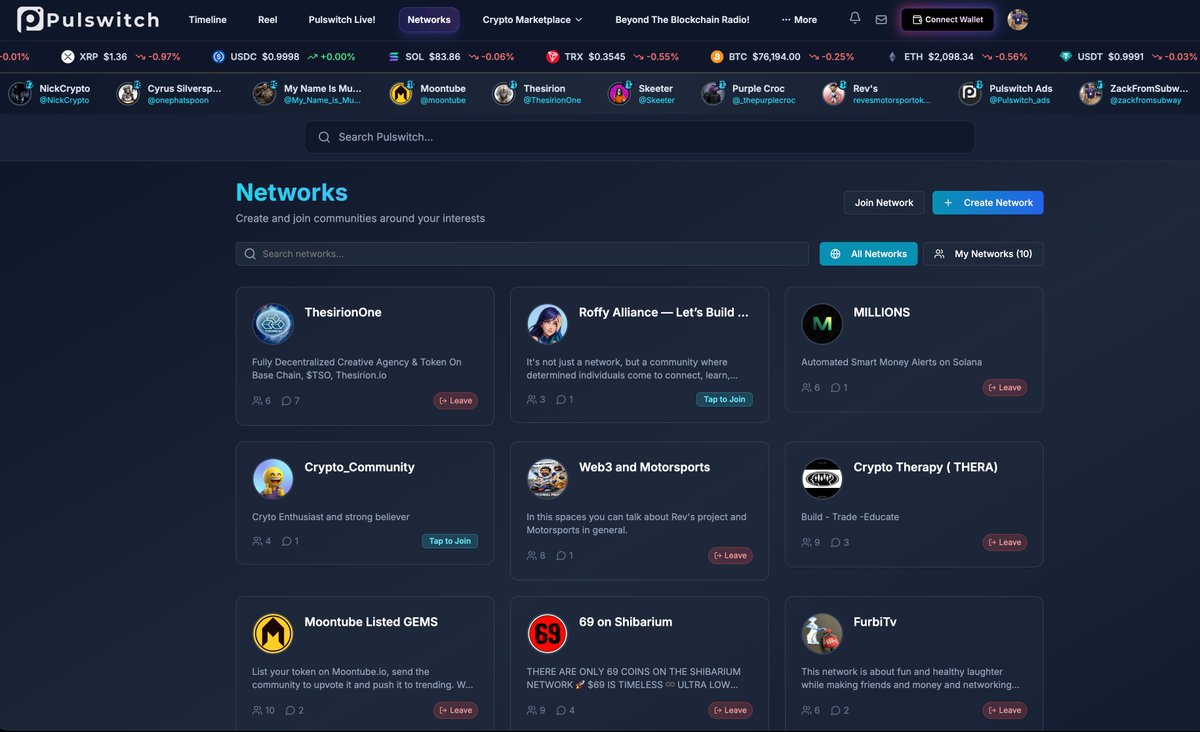
Task: Leave the Web3 and Motorsports network
Action: coord(730,555)
